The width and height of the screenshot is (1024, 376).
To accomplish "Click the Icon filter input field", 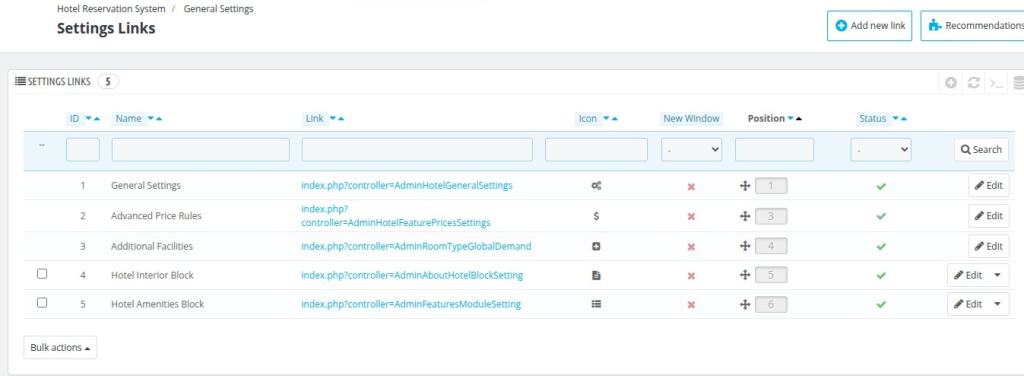I will tap(596, 149).
